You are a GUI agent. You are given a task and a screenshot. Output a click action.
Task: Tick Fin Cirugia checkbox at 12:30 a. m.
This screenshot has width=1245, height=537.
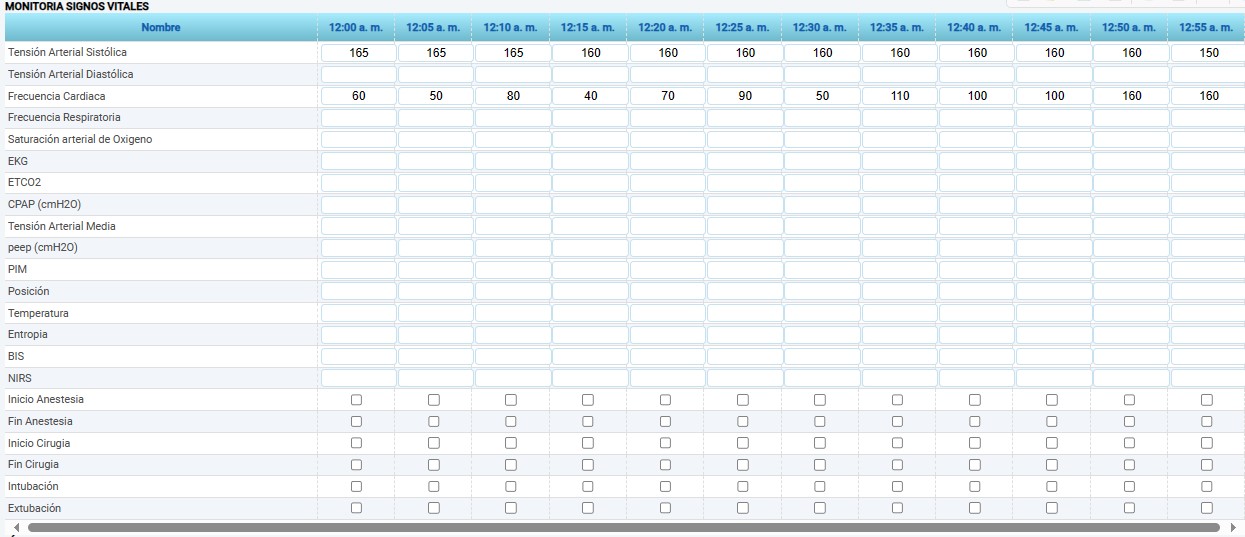point(820,465)
